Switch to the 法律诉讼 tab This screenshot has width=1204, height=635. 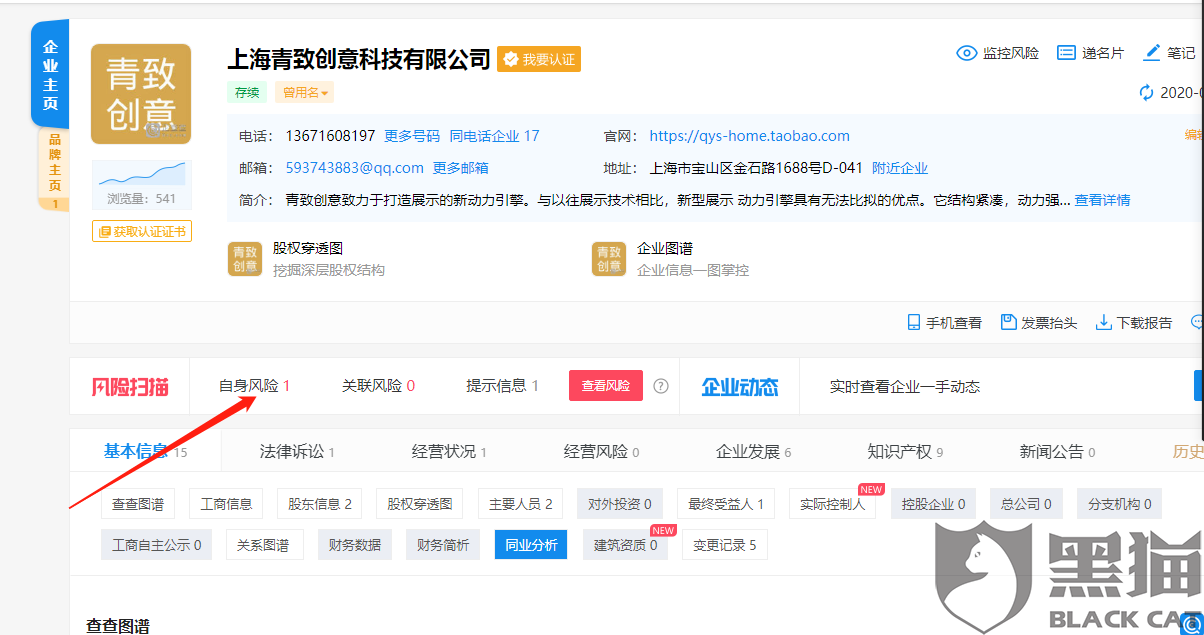298,452
